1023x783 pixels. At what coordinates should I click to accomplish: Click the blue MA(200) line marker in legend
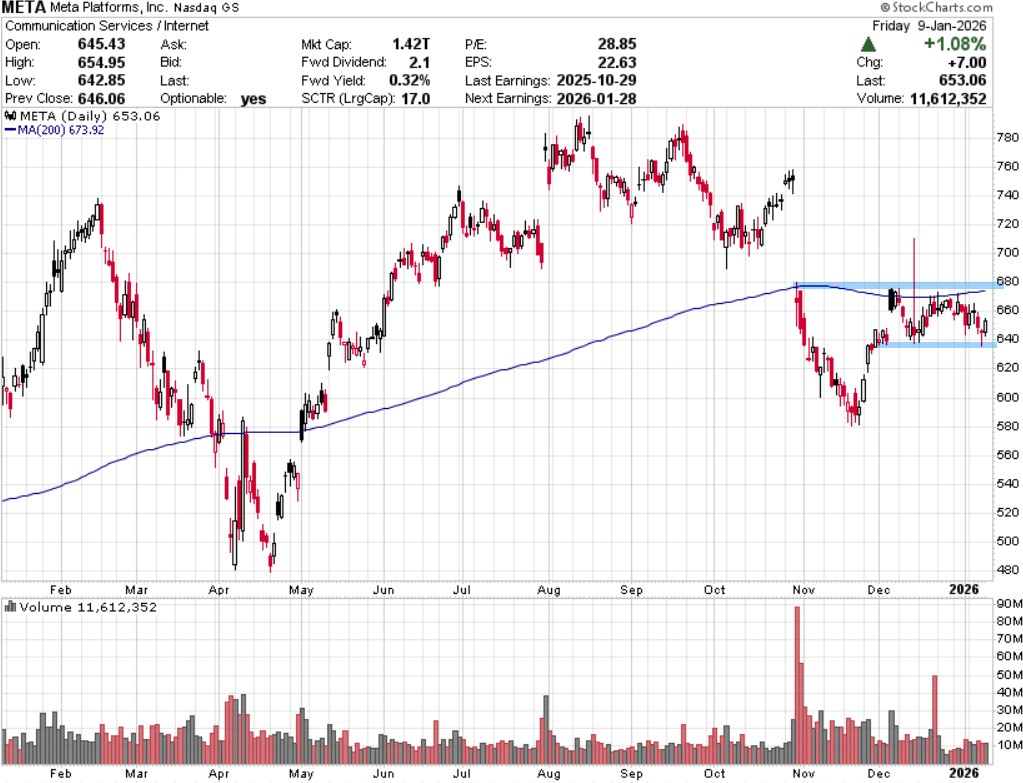click(10, 130)
